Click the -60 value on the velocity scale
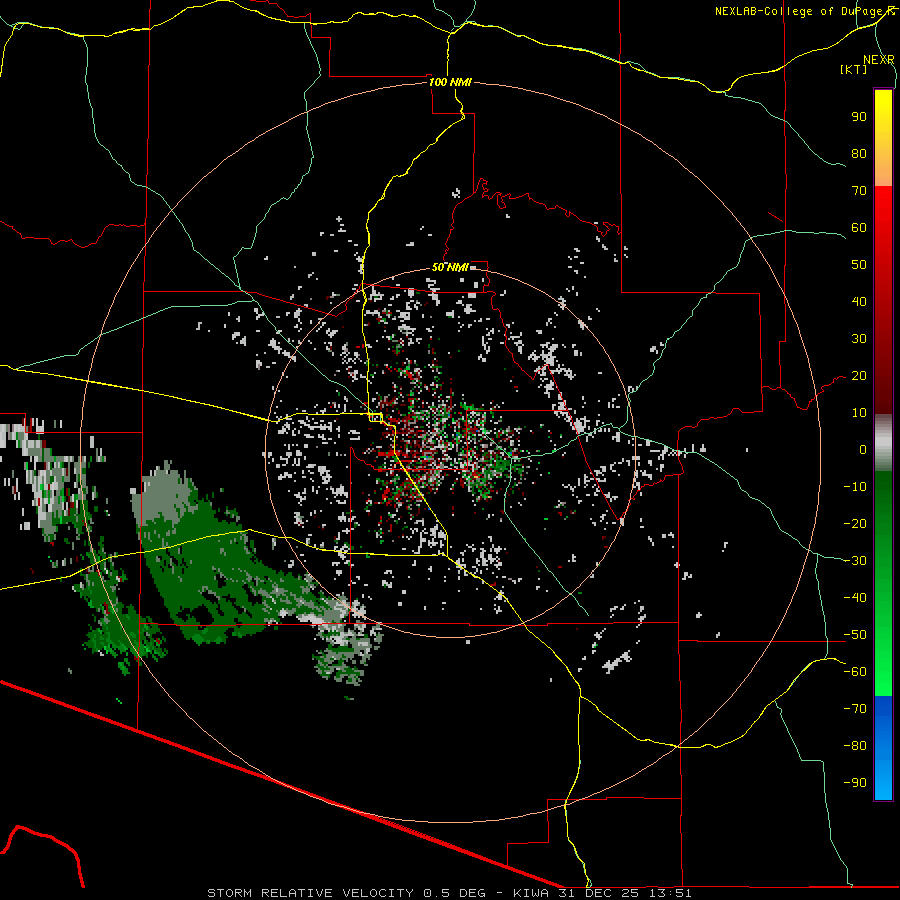The height and width of the screenshot is (900, 900). point(855,672)
